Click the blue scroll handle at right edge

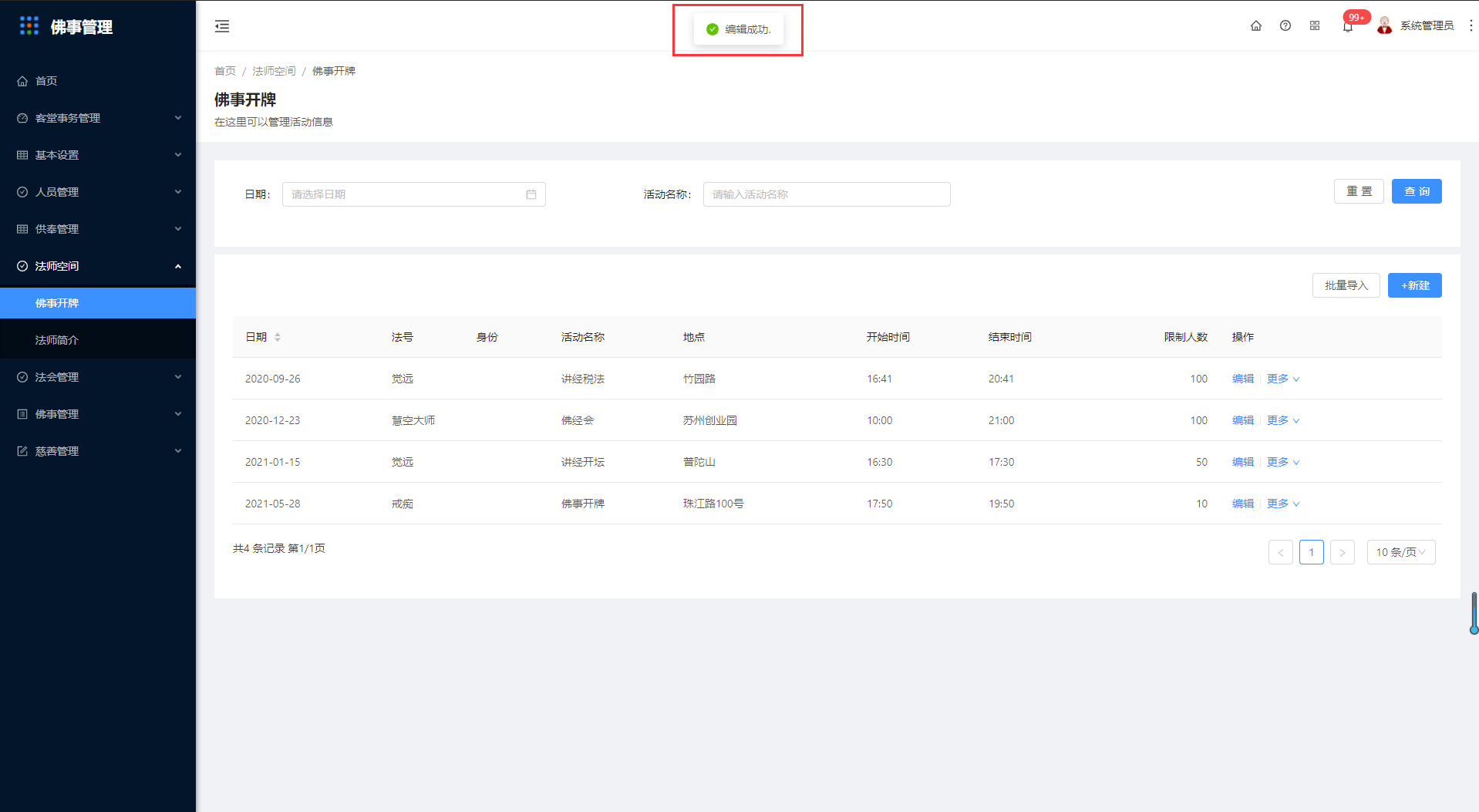(1474, 613)
